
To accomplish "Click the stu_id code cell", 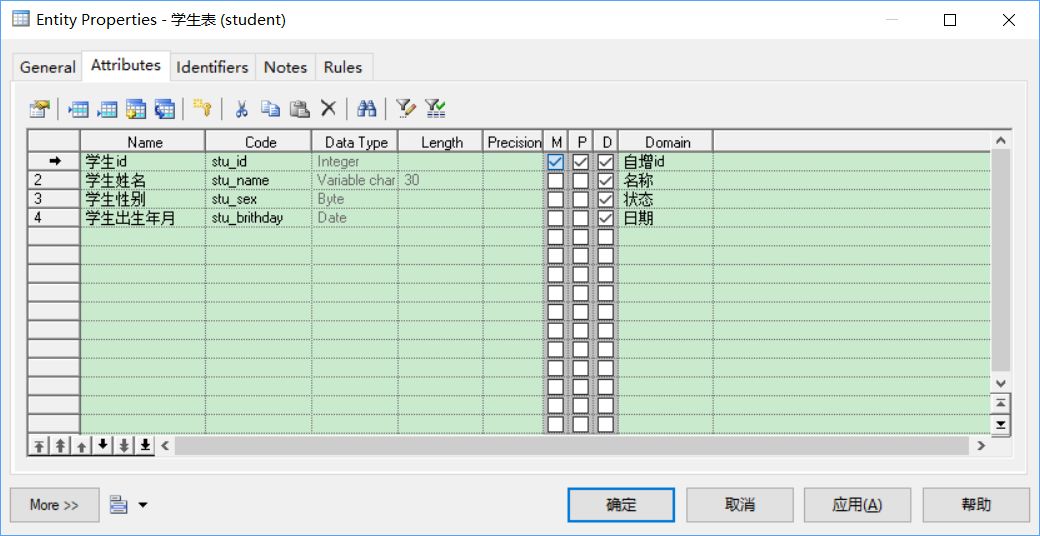I will [x=259, y=162].
